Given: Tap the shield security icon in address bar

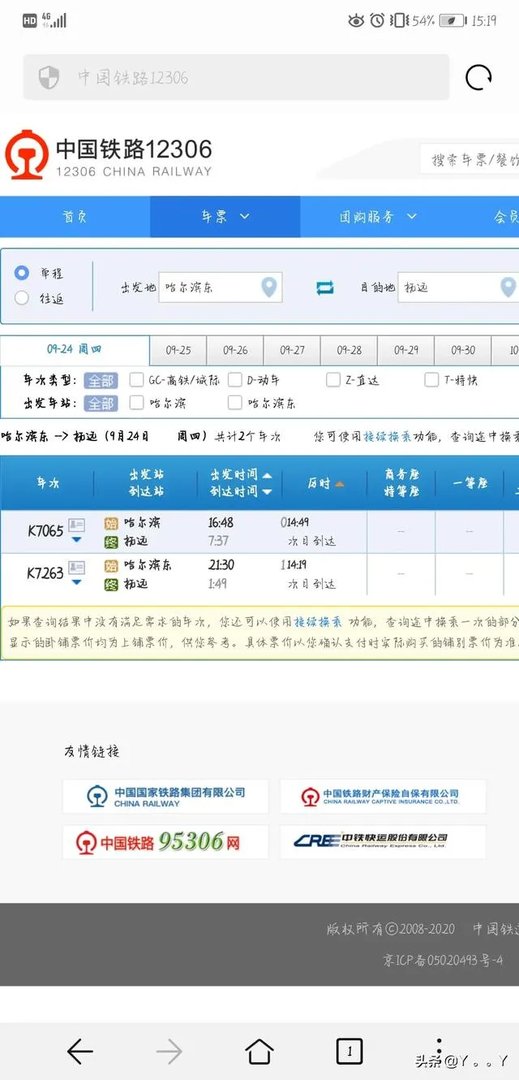Looking at the screenshot, I should pyautogui.click(x=48, y=77).
